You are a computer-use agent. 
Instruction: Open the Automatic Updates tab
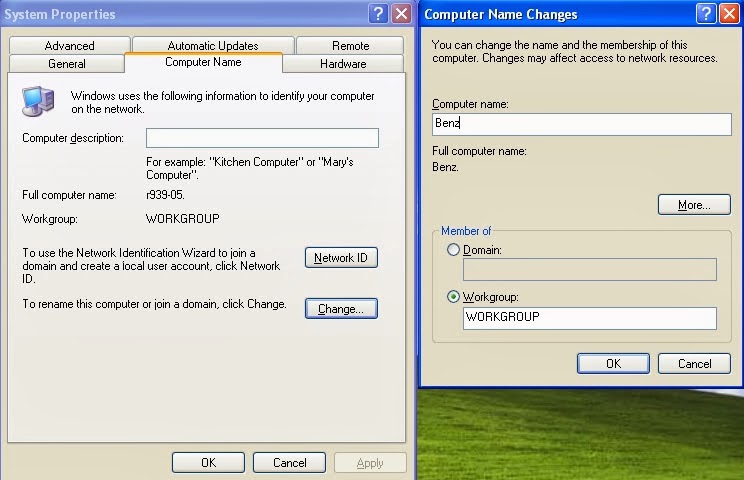point(213,46)
